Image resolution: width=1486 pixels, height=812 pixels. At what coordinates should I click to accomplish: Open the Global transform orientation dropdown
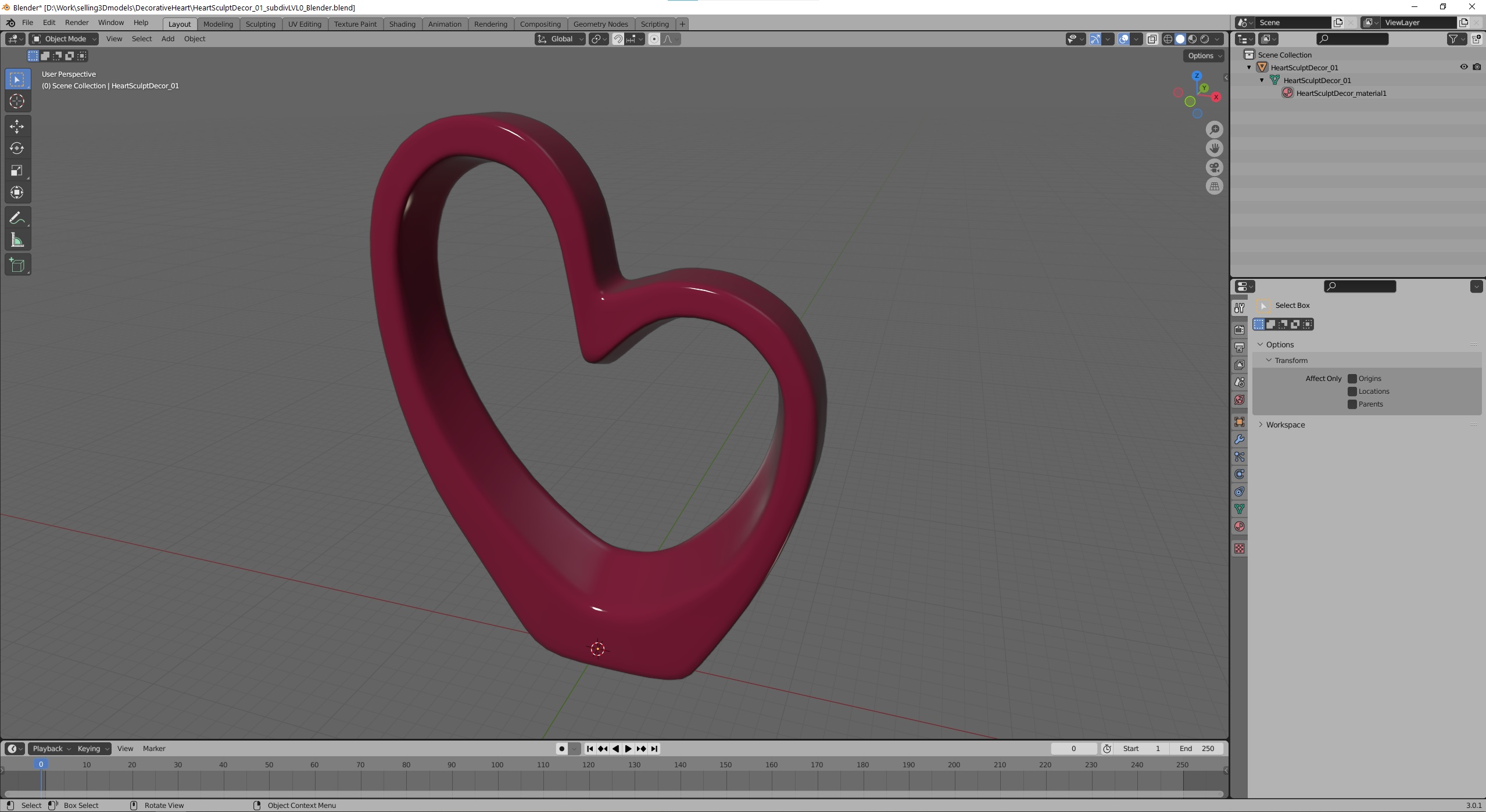coord(560,39)
